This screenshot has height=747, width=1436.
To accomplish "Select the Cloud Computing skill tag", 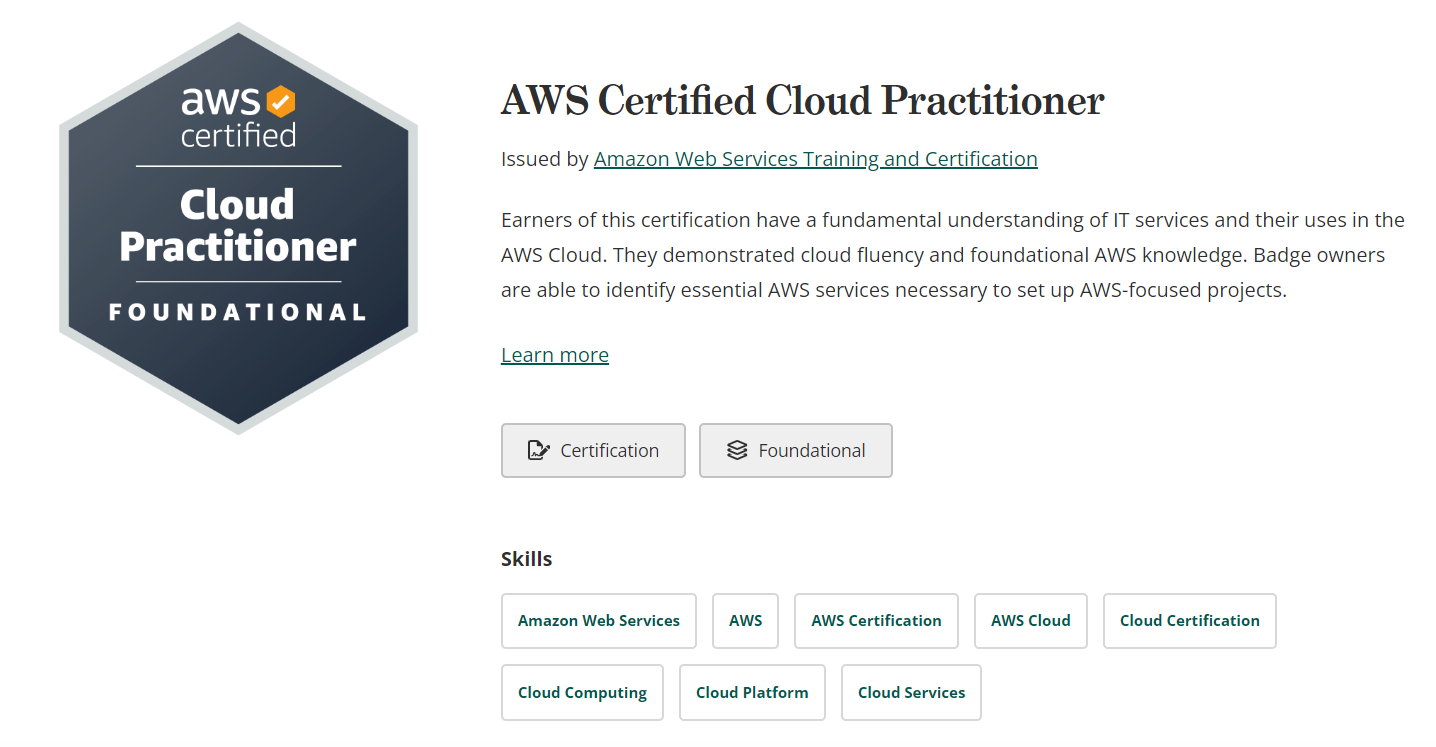I will [582, 692].
